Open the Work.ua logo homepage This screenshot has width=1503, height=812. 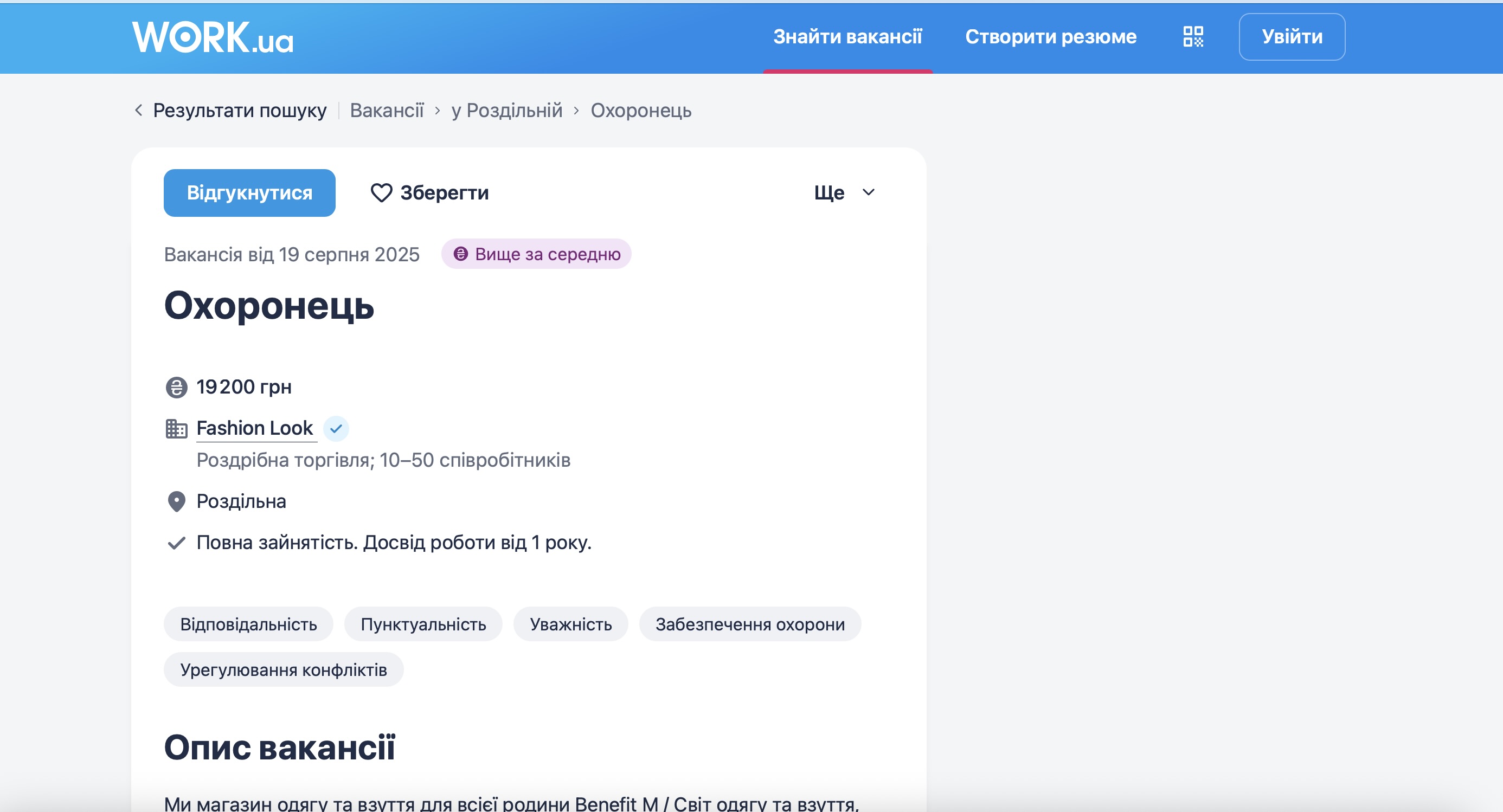coord(213,37)
